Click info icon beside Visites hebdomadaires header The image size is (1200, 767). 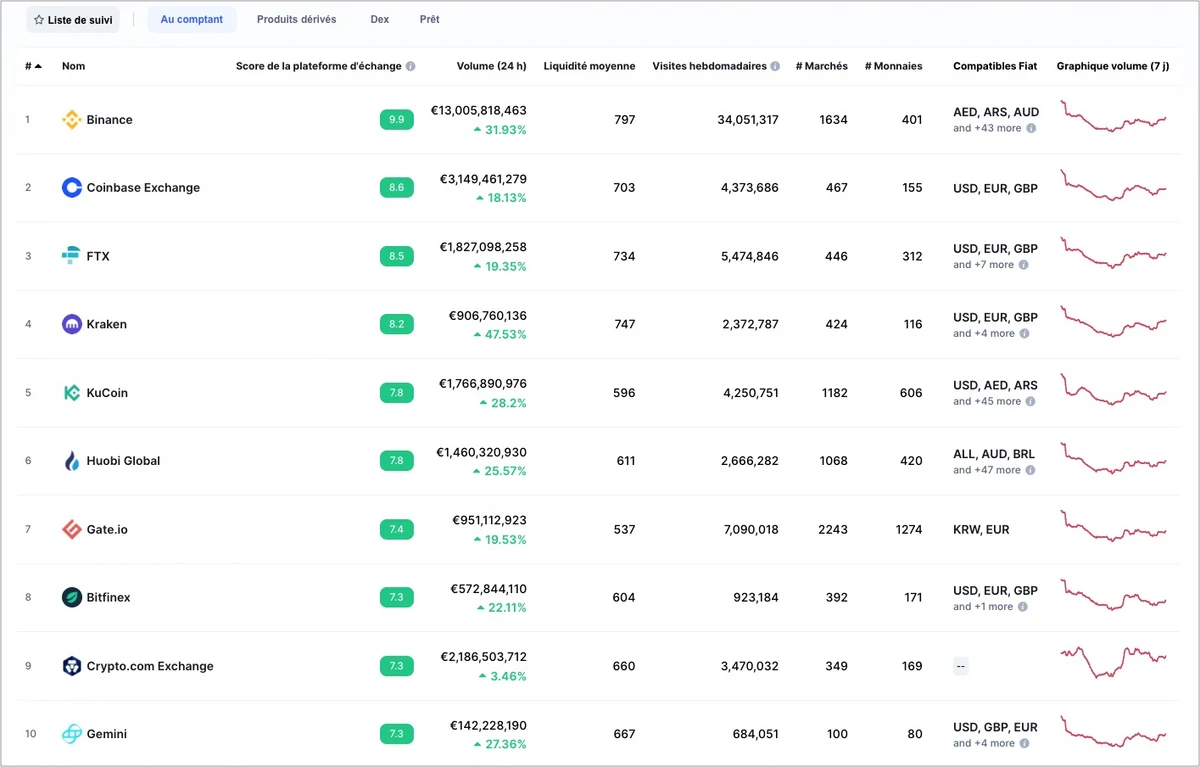coord(776,66)
